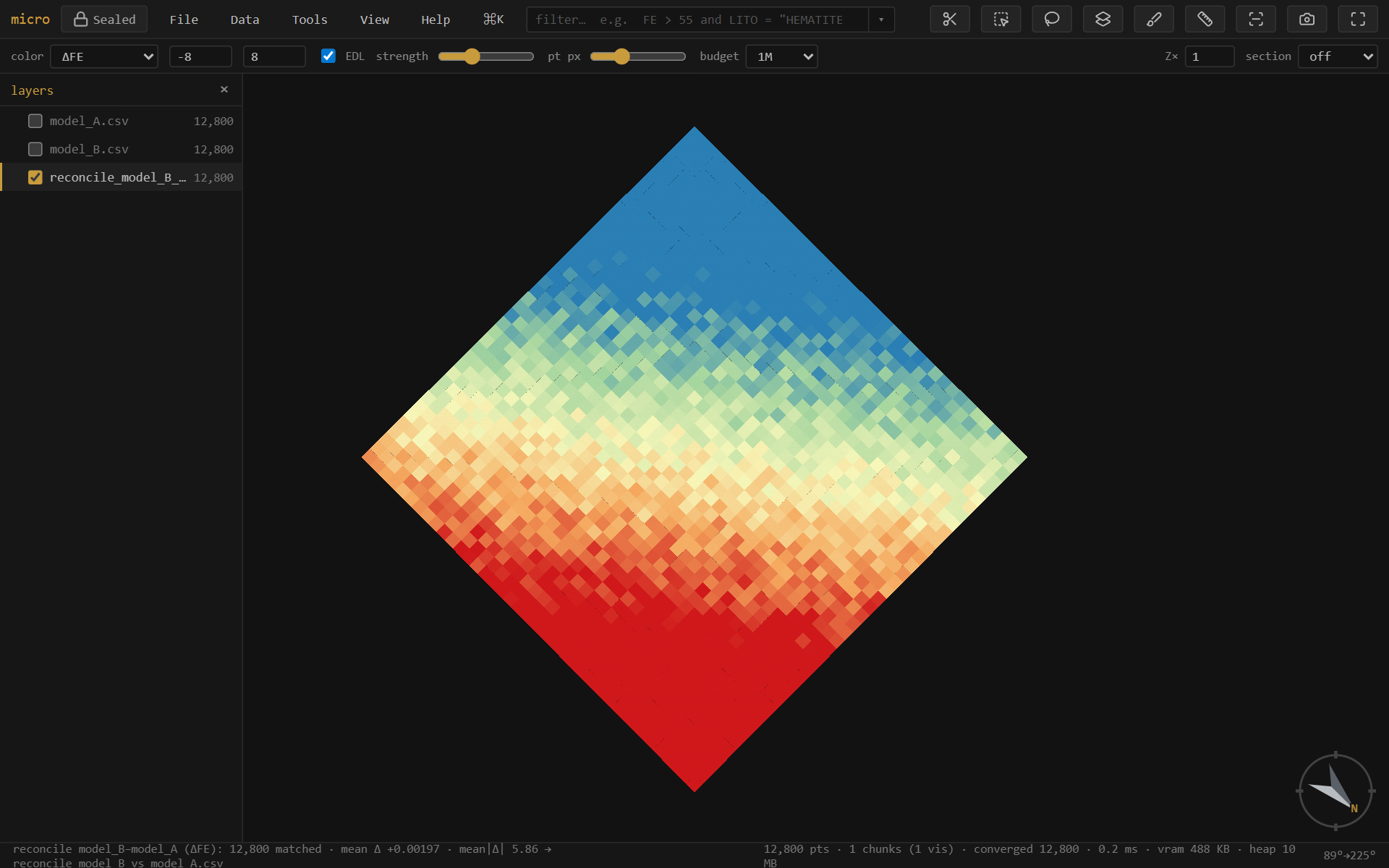Enable model_B.csv layer visibility
This screenshot has width=1389, height=868.
[x=35, y=149]
